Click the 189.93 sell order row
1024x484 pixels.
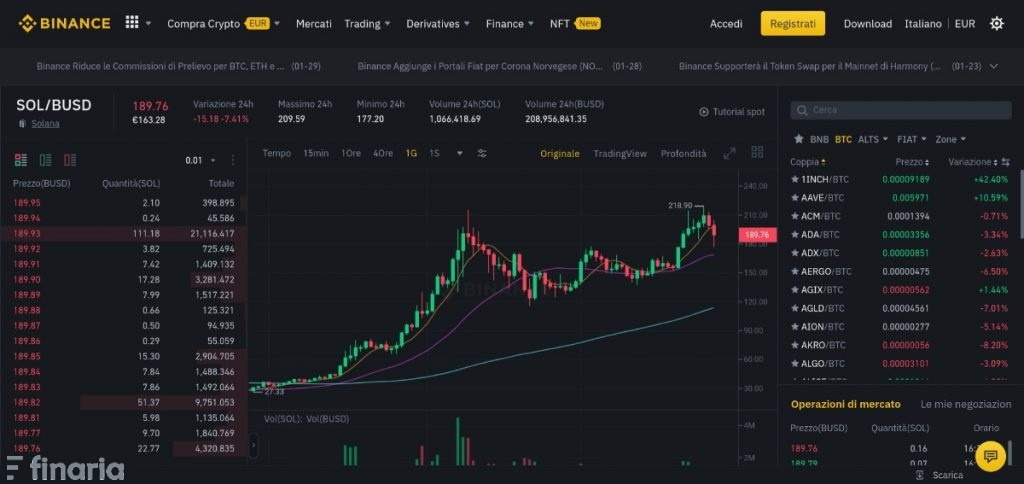[123, 233]
